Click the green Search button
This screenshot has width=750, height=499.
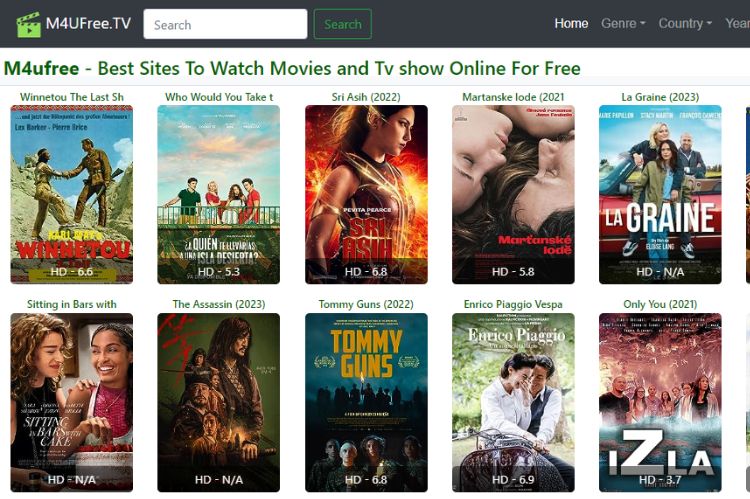(342, 24)
